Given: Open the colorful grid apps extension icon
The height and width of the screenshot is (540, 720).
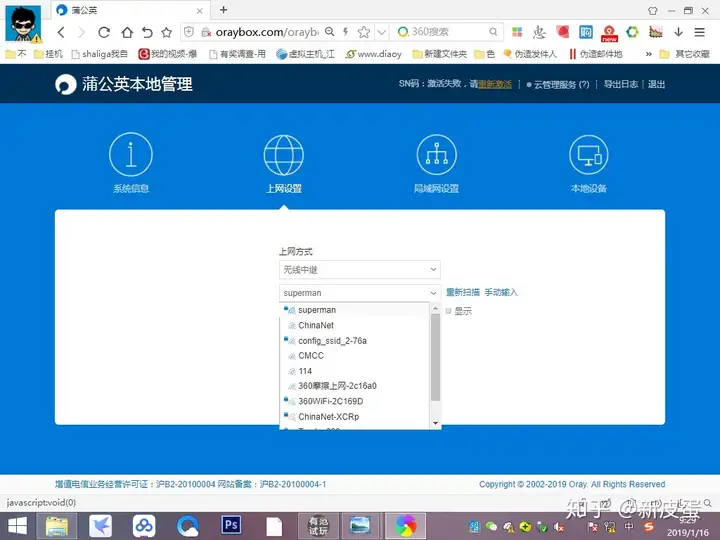Looking at the screenshot, I should tap(517, 32).
